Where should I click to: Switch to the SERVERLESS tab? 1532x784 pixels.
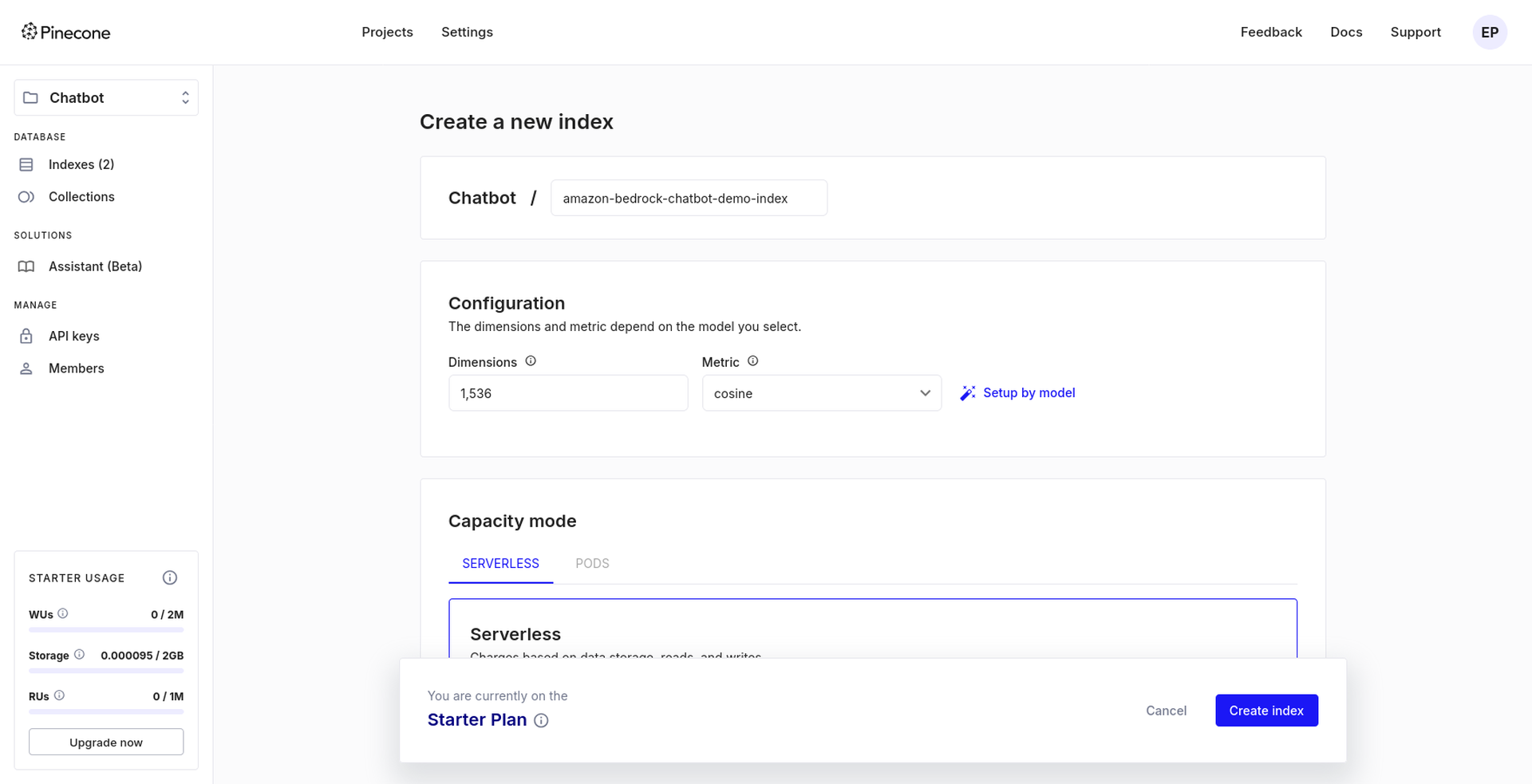[500, 563]
